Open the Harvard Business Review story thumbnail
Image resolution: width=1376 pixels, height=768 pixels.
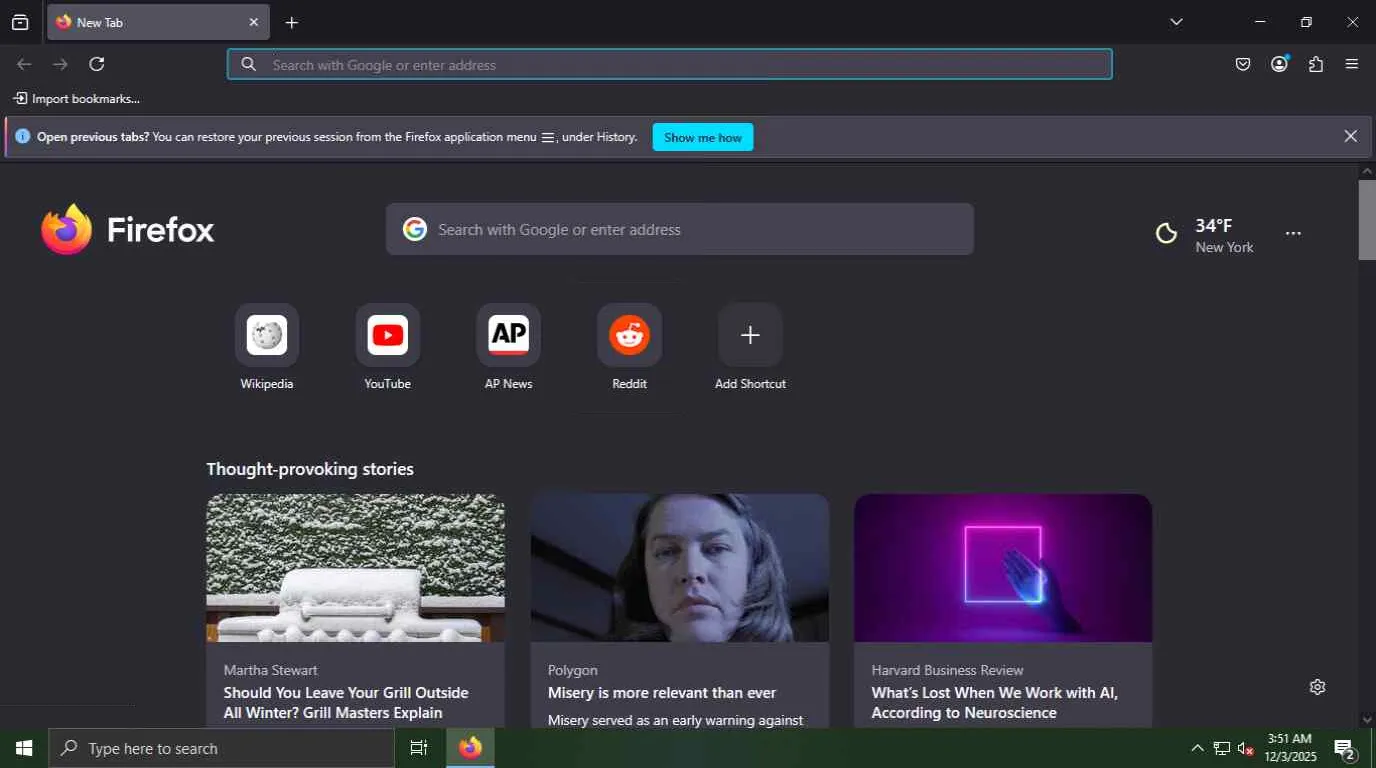[1003, 568]
